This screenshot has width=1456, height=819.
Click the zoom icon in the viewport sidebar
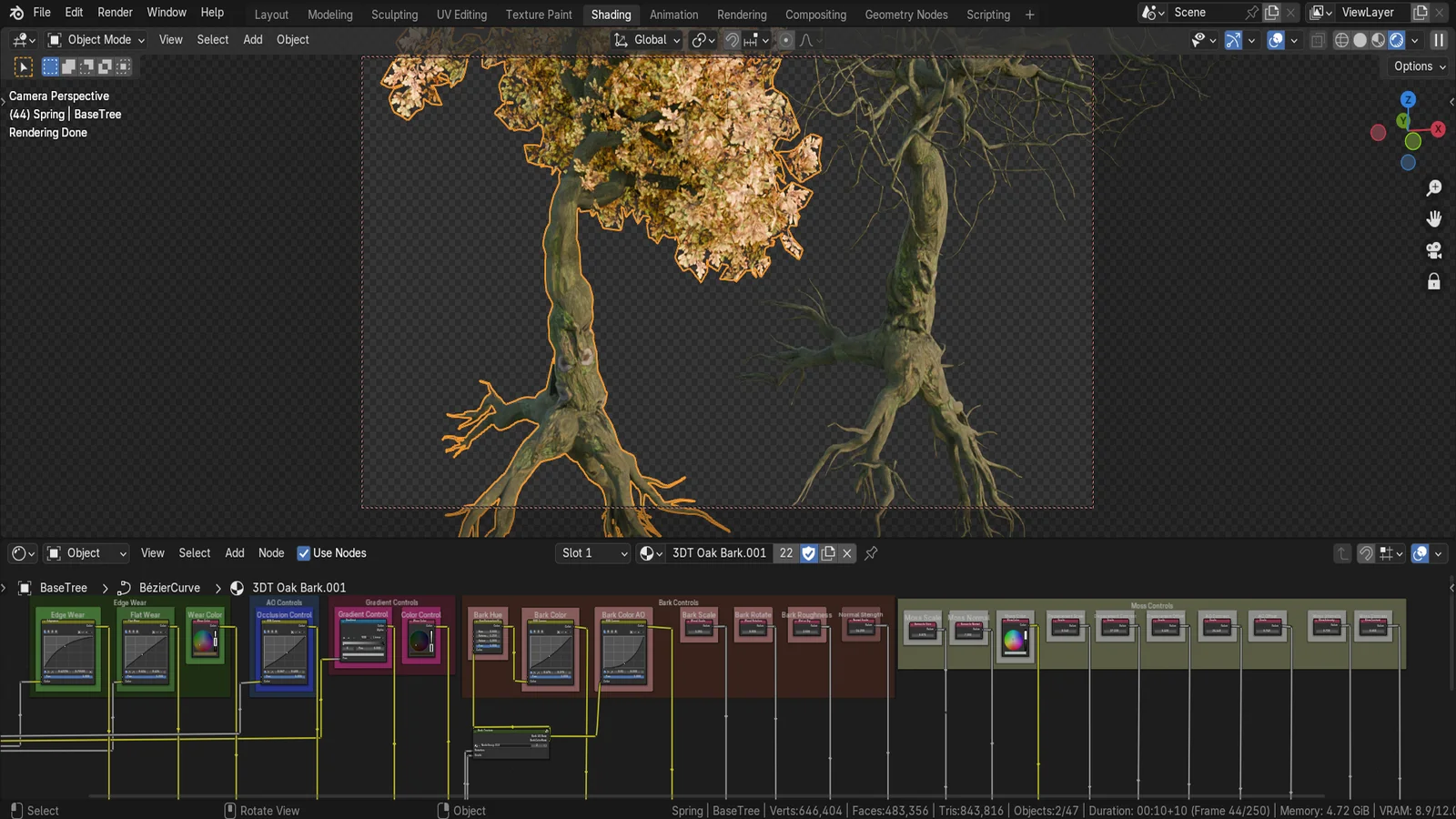point(1434,187)
